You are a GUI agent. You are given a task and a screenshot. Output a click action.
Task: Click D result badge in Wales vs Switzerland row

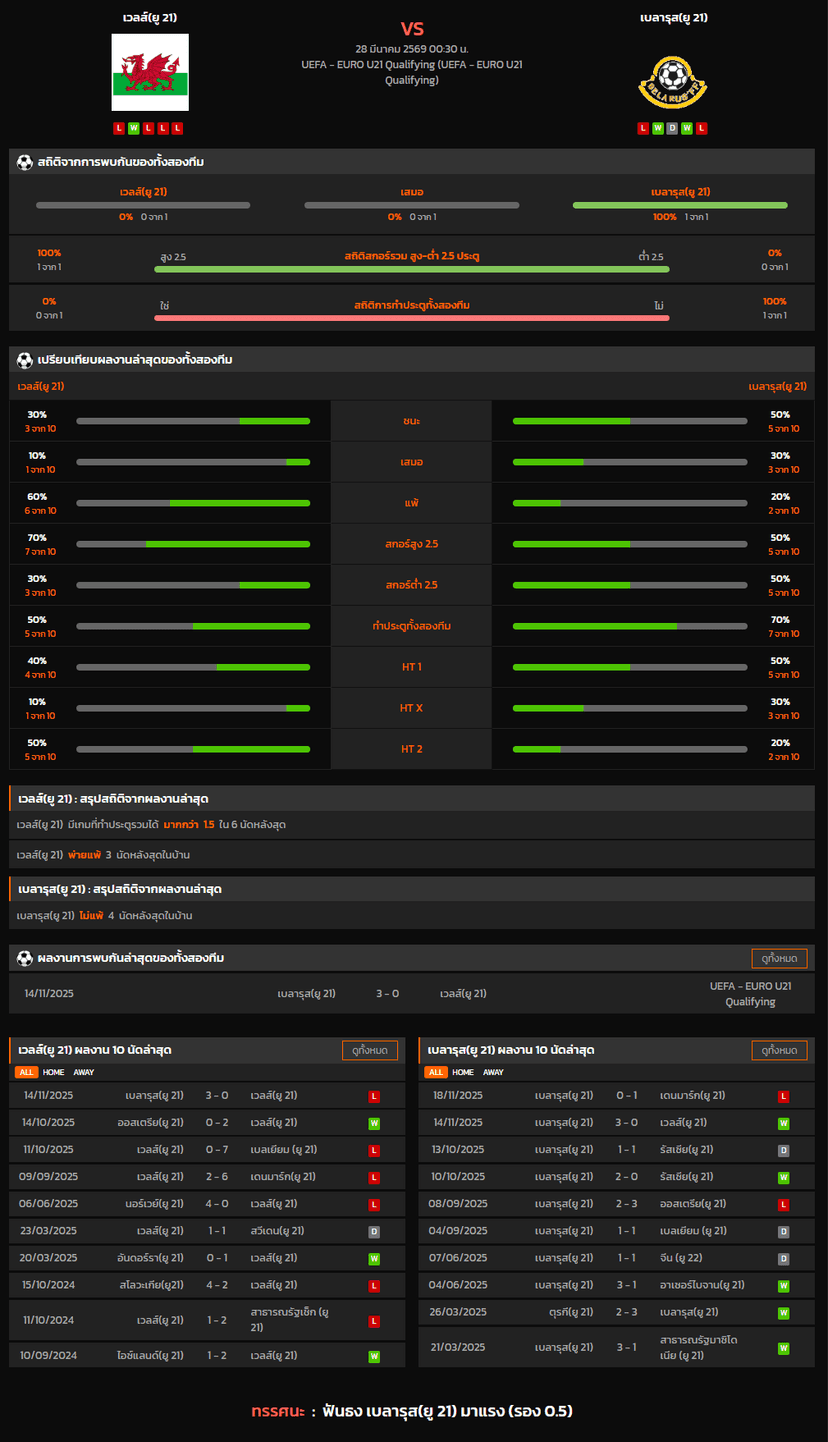click(x=374, y=1231)
